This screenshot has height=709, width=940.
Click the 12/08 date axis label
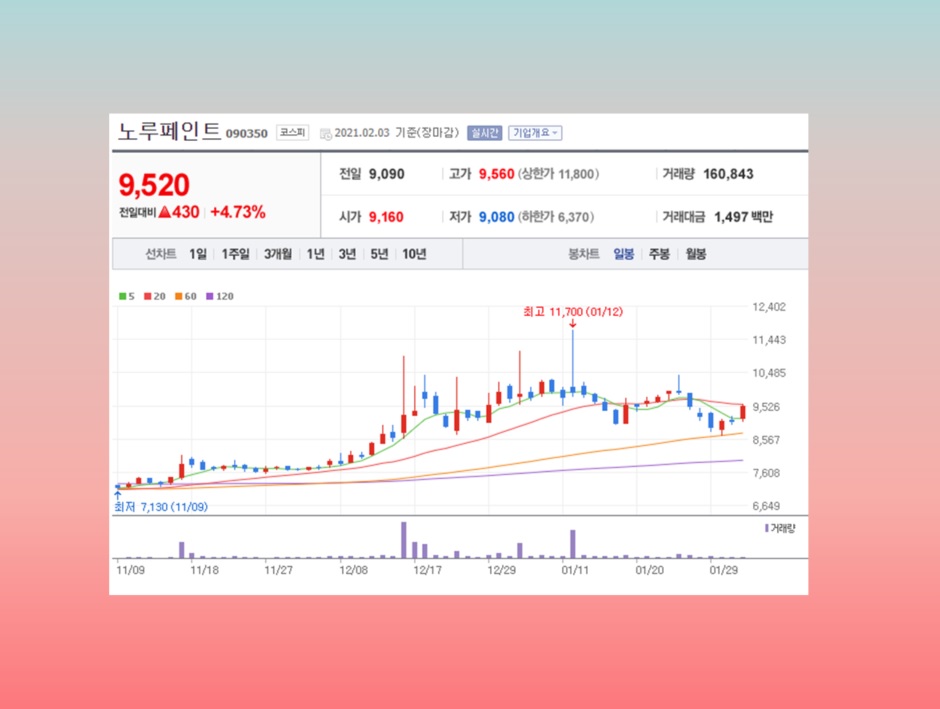pyautogui.click(x=353, y=570)
